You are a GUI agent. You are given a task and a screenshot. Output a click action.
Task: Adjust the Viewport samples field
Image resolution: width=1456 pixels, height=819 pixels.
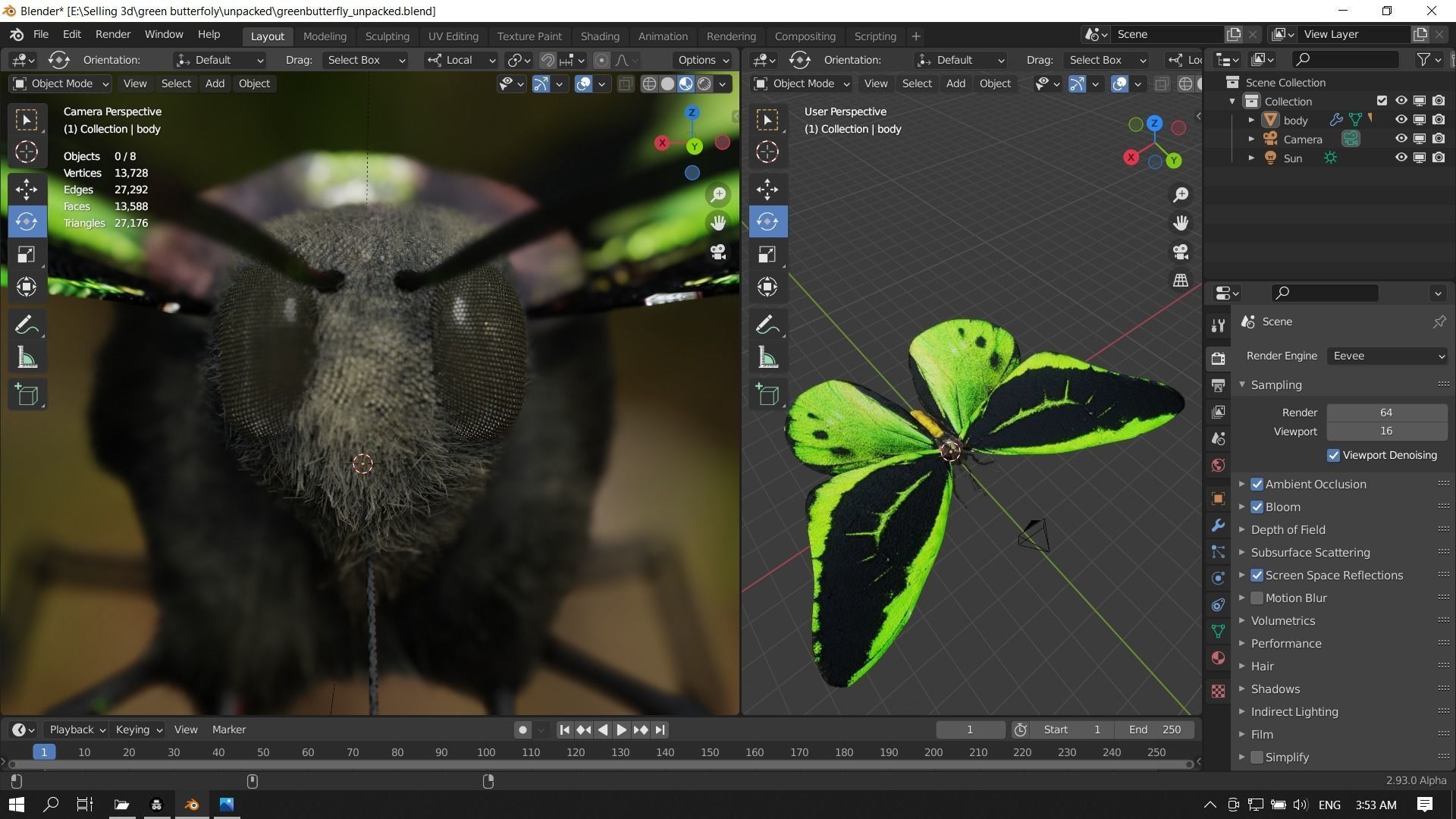tap(1386, 431)
